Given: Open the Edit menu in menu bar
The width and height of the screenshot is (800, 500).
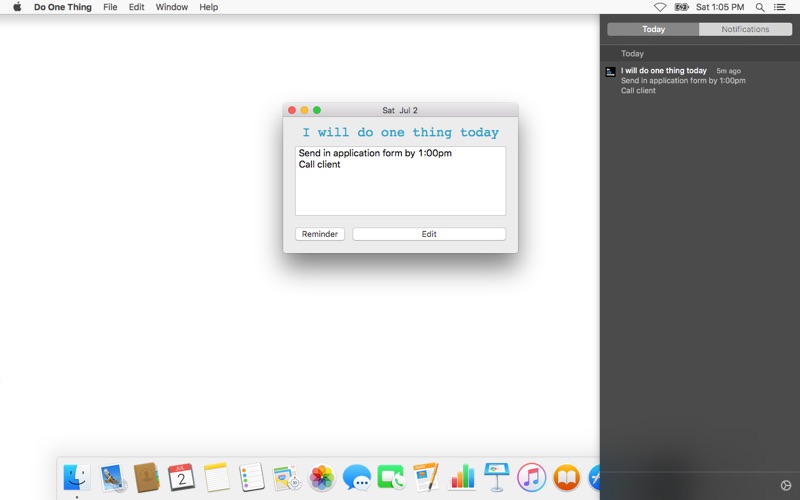Looking at the screenshot, I should [136, 7].
